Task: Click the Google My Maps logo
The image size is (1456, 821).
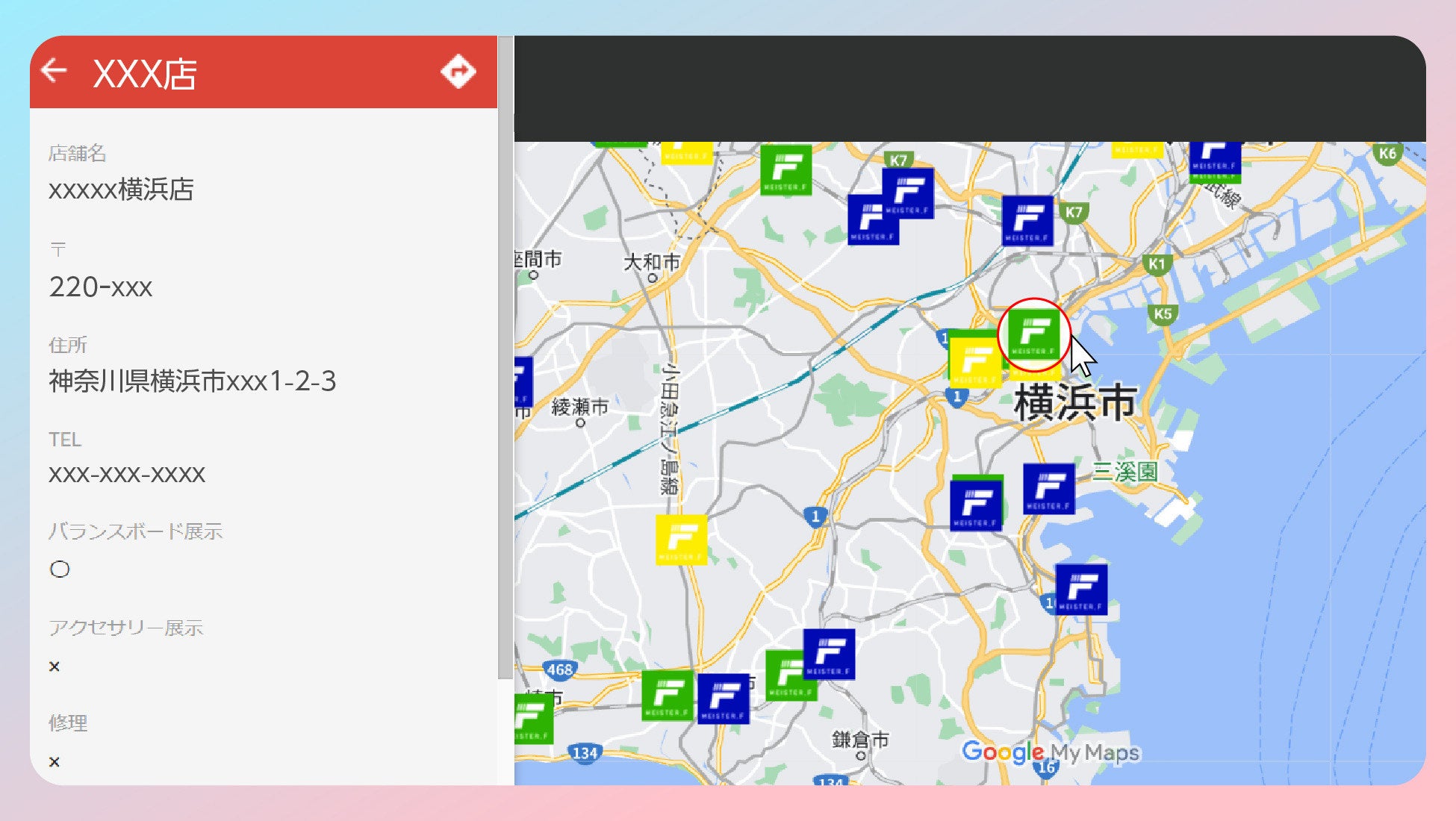Action: point(1050,752)
